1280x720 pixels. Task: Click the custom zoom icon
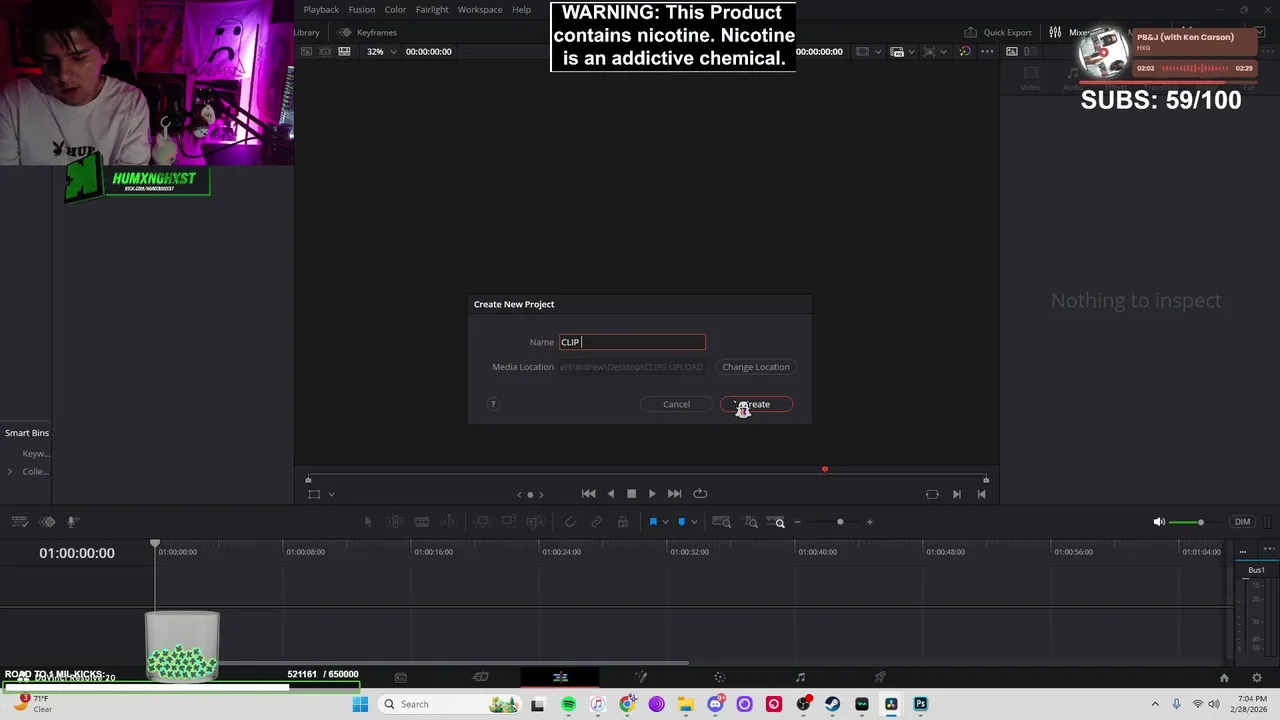click(777, 522)
